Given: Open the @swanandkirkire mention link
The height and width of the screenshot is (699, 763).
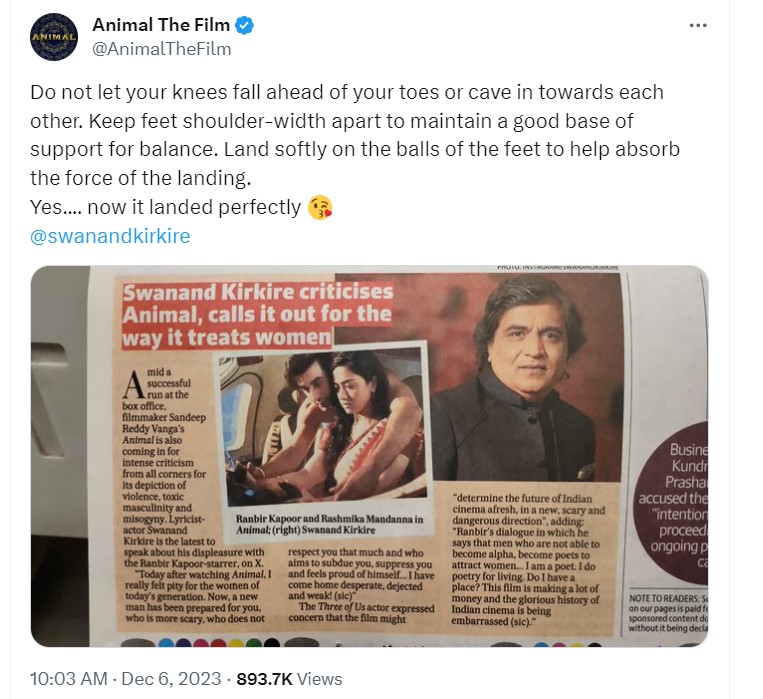Looking at the screenshot, I should [x=110, y=236].
